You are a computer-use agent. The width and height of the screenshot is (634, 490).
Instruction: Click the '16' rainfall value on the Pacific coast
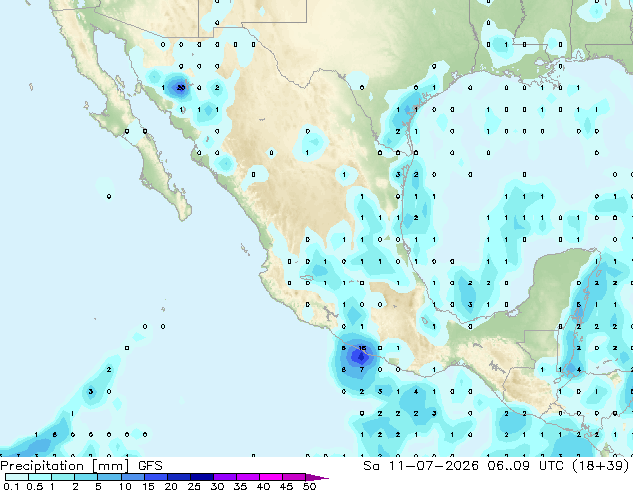(x=362, y=348)
